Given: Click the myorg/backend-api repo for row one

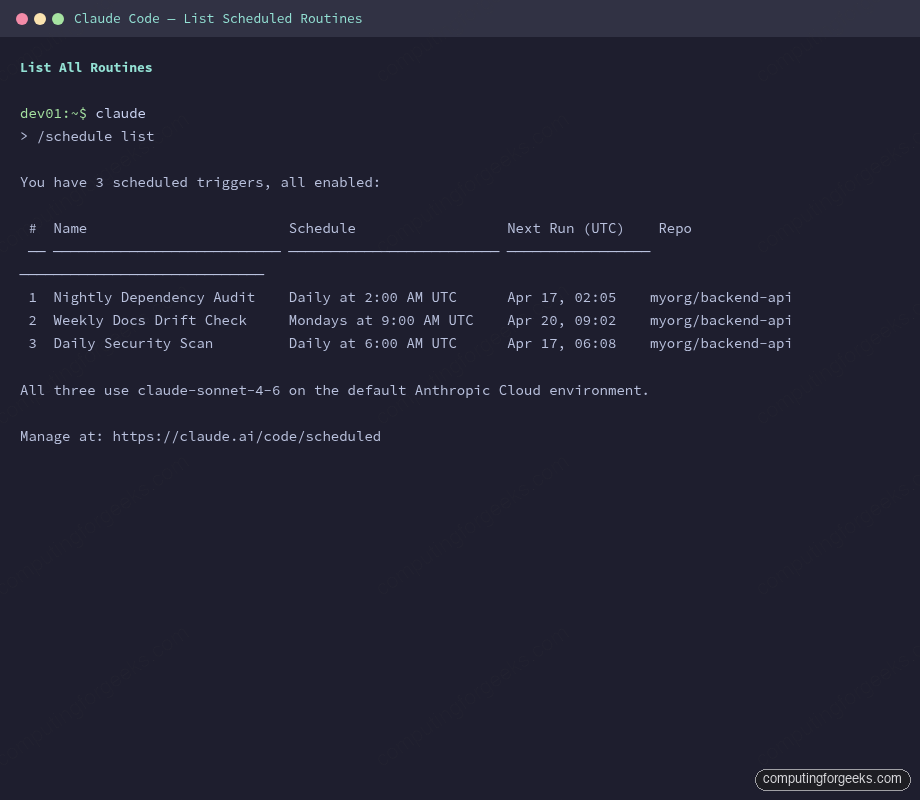Looking at the screenshot, I should 721,297.
